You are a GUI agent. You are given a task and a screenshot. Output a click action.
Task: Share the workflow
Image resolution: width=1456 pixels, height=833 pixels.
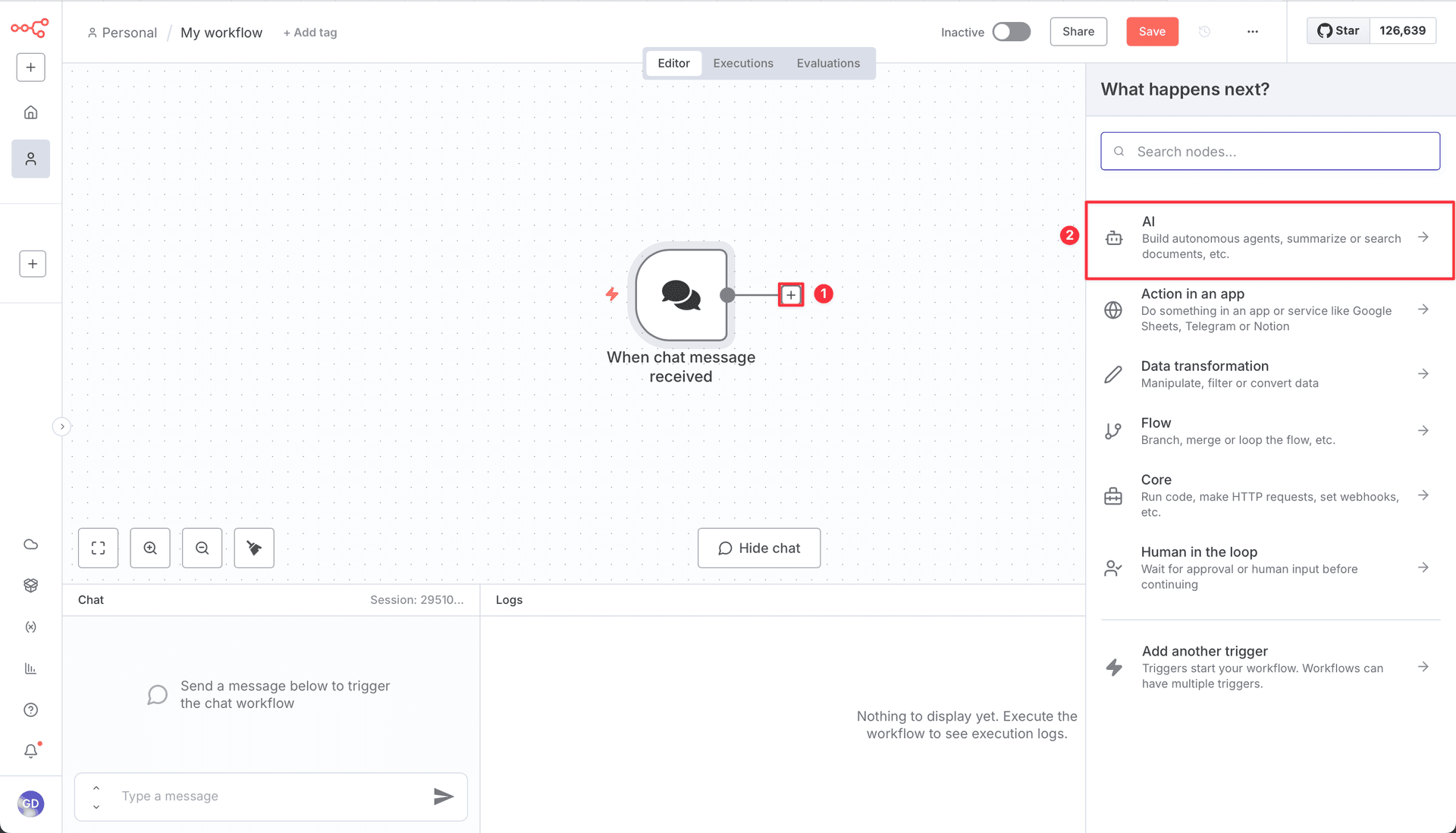coord(1078,32)
